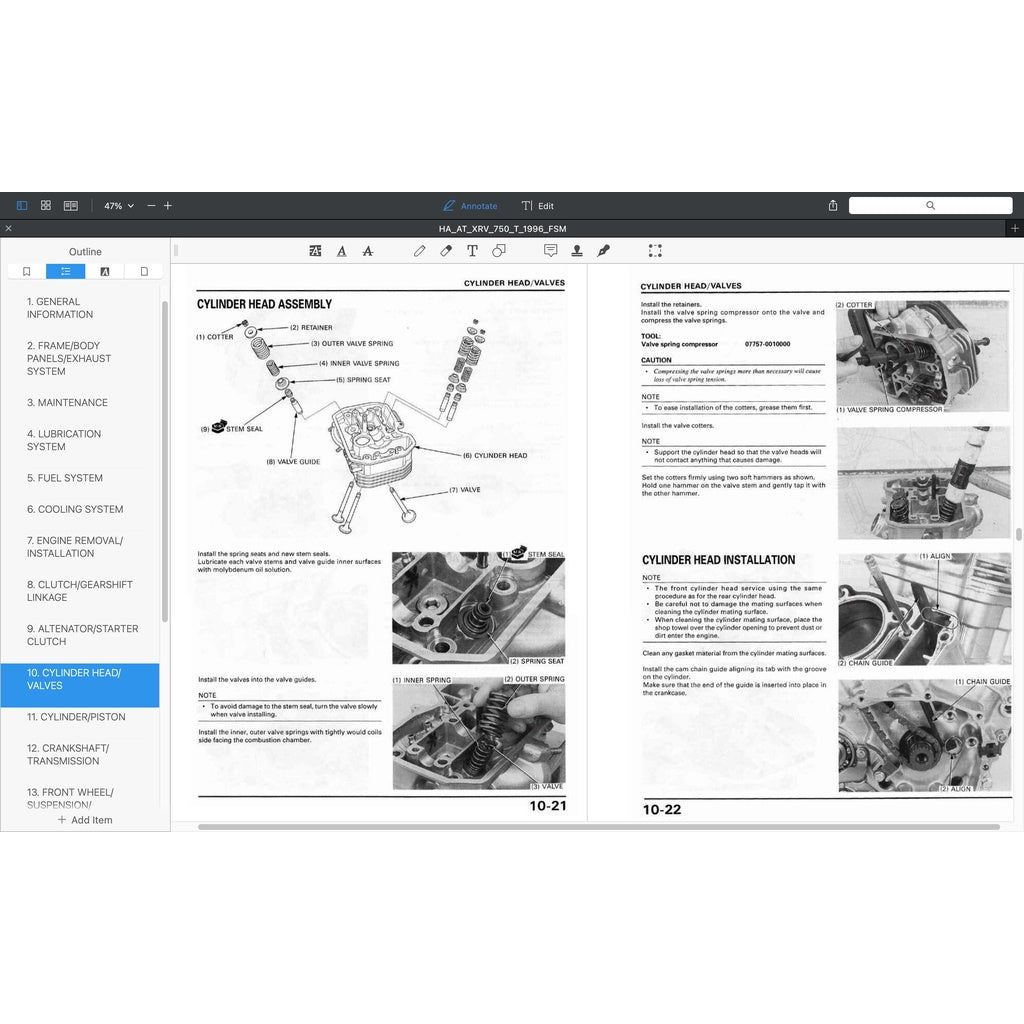The width and height of the screenshot is (1024, 1024).
Task: Switch to Annotate mode
Action: [470, 206]
